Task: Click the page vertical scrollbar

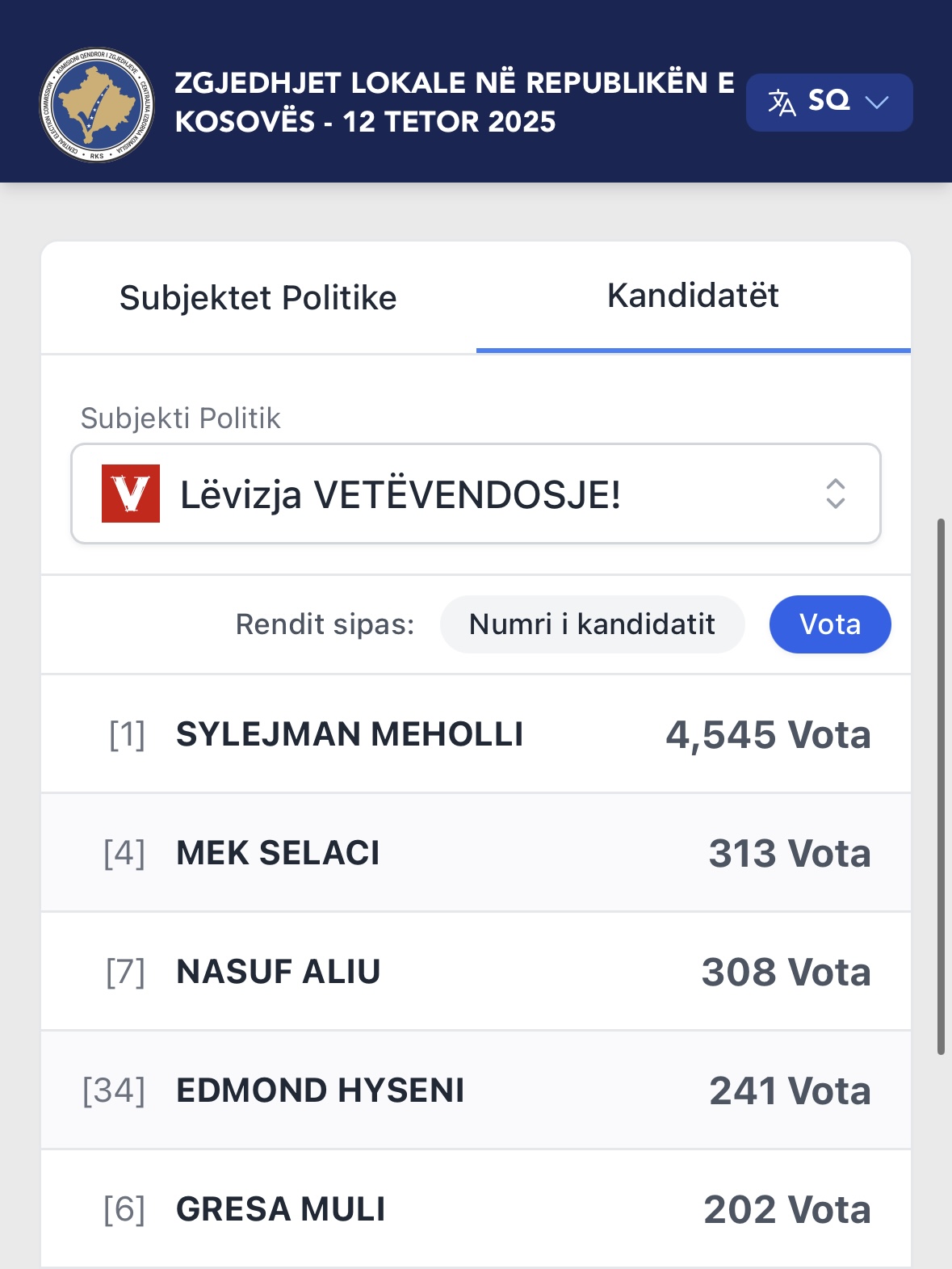Action: point(941,787)
